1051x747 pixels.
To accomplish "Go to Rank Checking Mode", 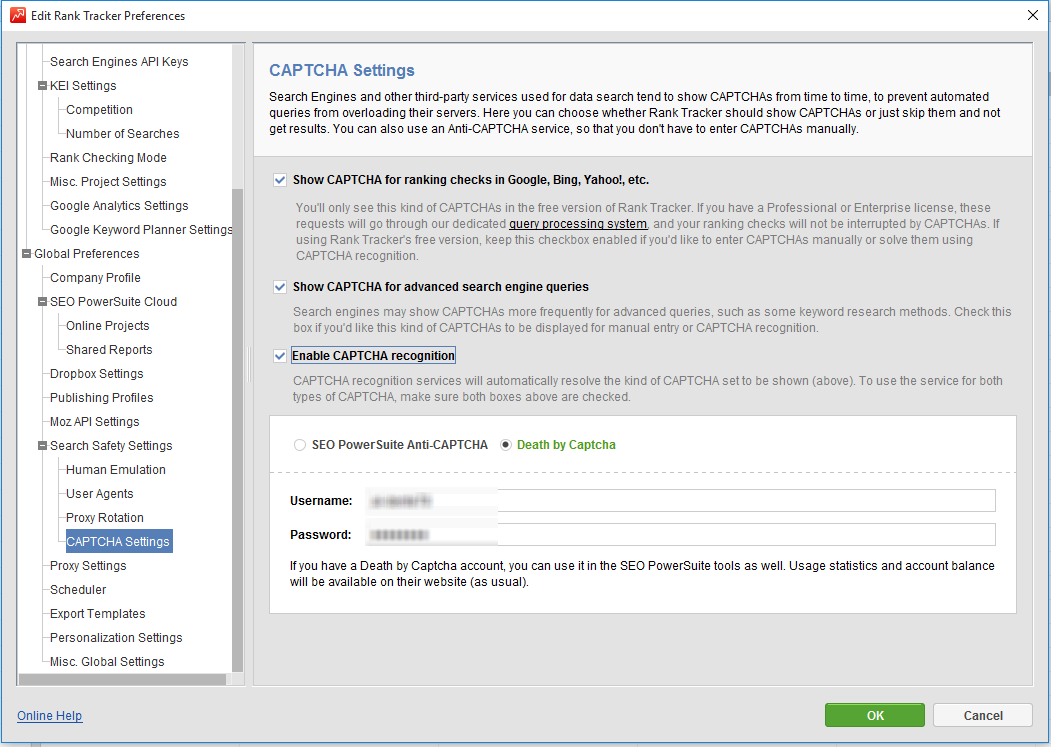I will (109, 158).
